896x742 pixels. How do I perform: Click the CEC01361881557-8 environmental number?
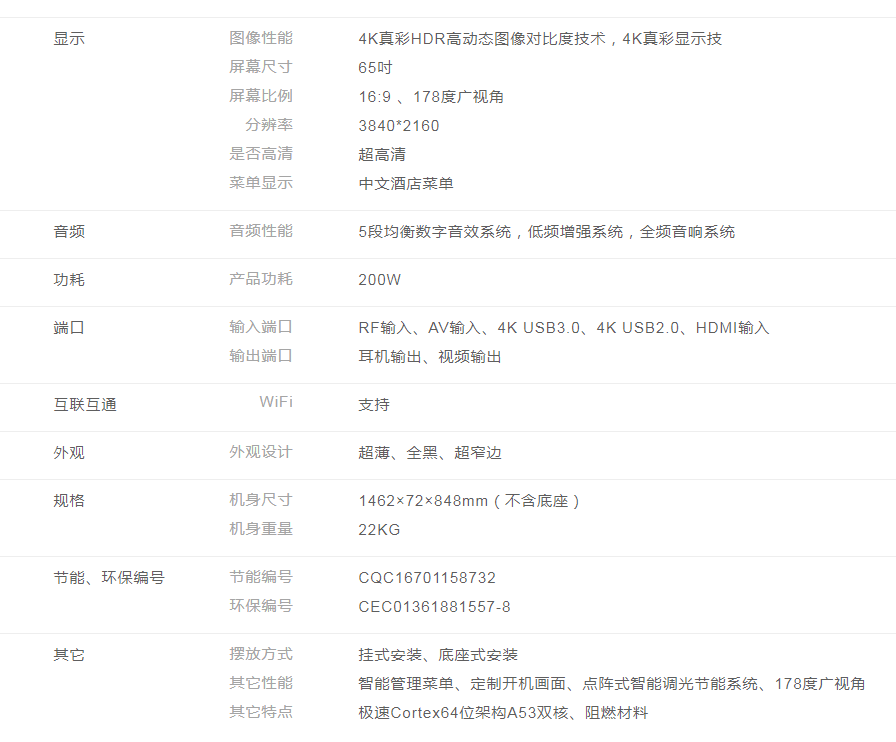click(x=434, y=607)
